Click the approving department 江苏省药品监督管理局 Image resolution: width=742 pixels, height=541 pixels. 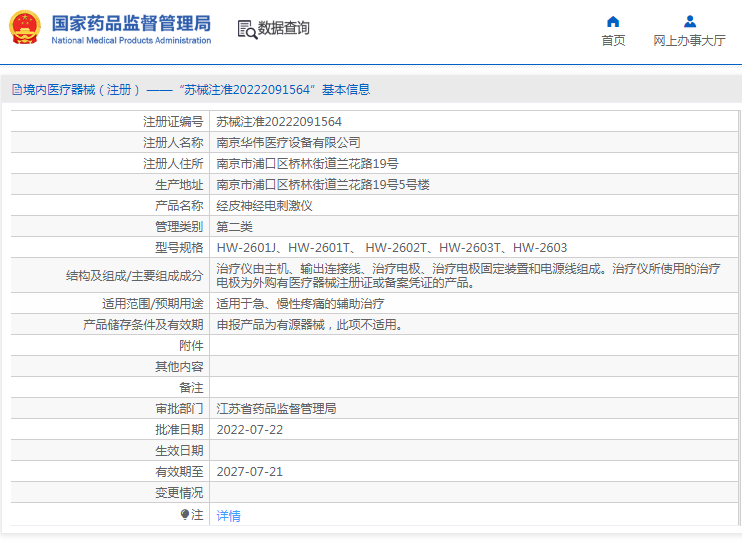(277, 408)
